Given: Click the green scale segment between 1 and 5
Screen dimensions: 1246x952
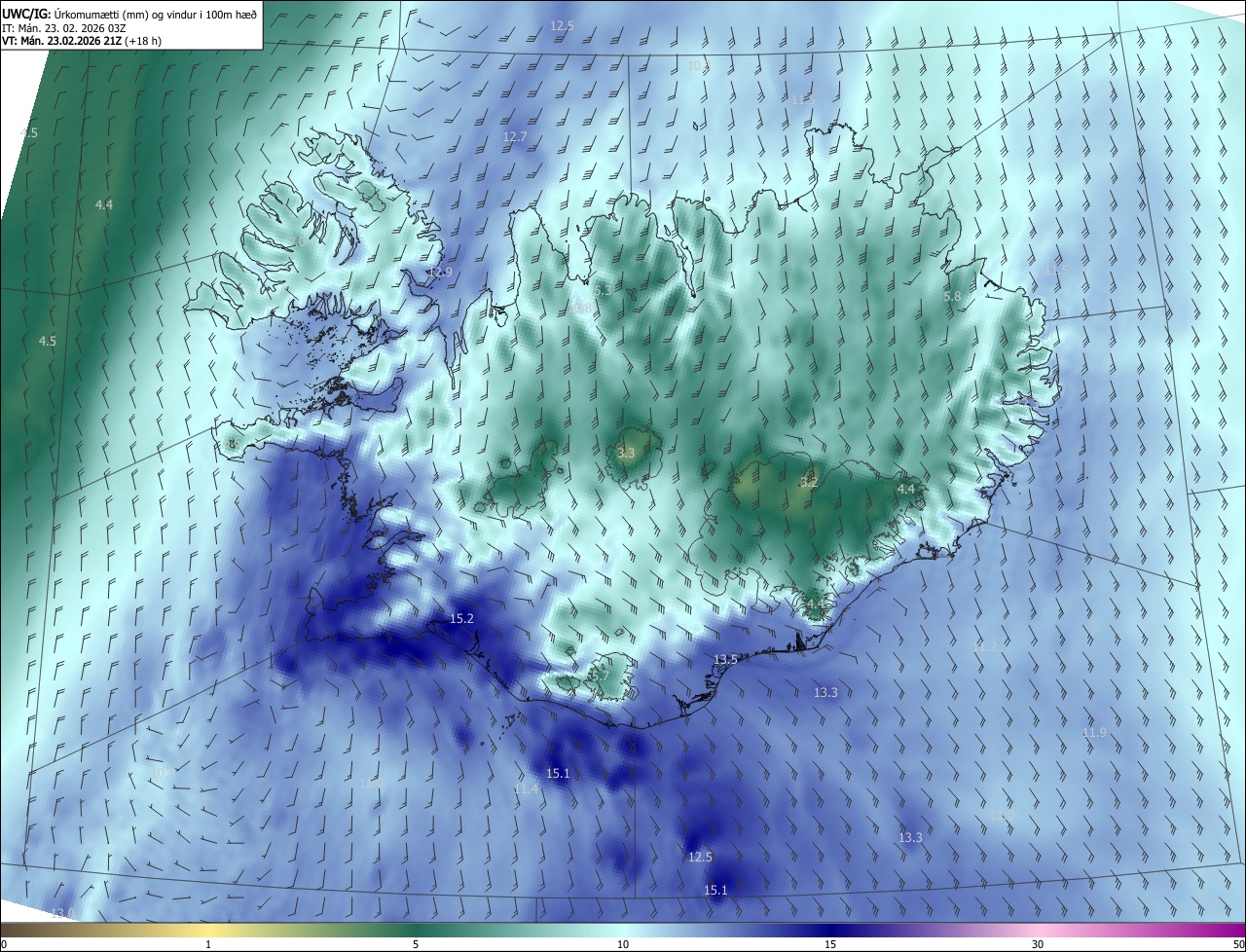Looking at the screenshot, I should click(x=311, y=931).
